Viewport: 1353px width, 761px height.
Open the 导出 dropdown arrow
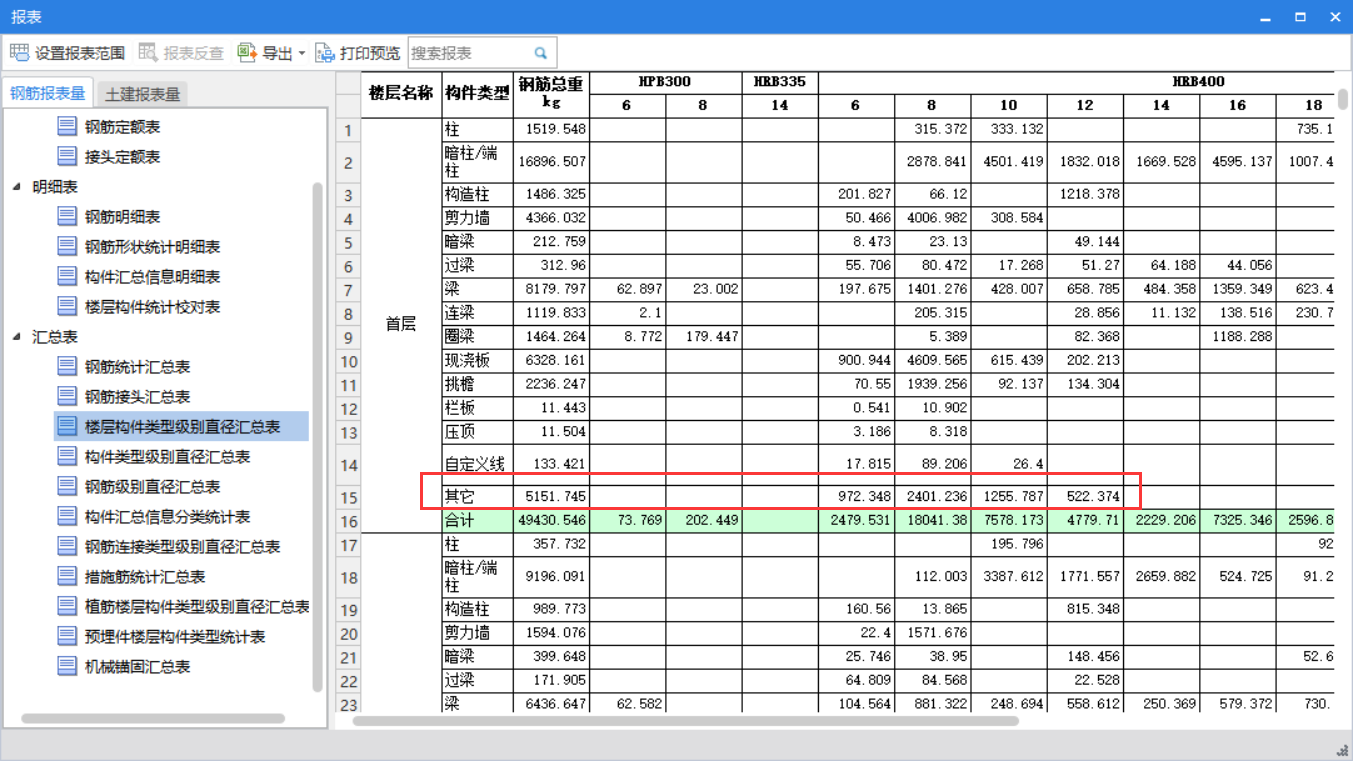tap(301, 54)
